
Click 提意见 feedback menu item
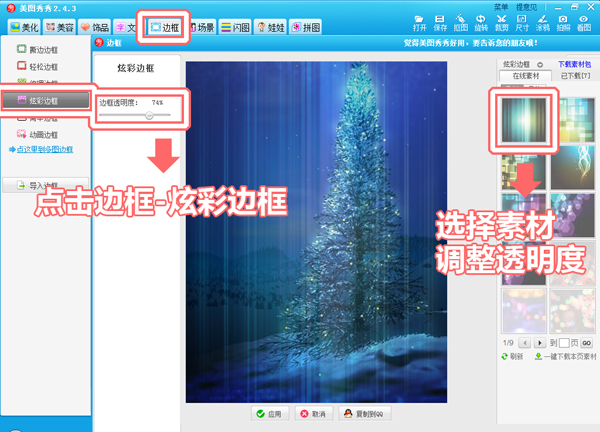point(526,7)
